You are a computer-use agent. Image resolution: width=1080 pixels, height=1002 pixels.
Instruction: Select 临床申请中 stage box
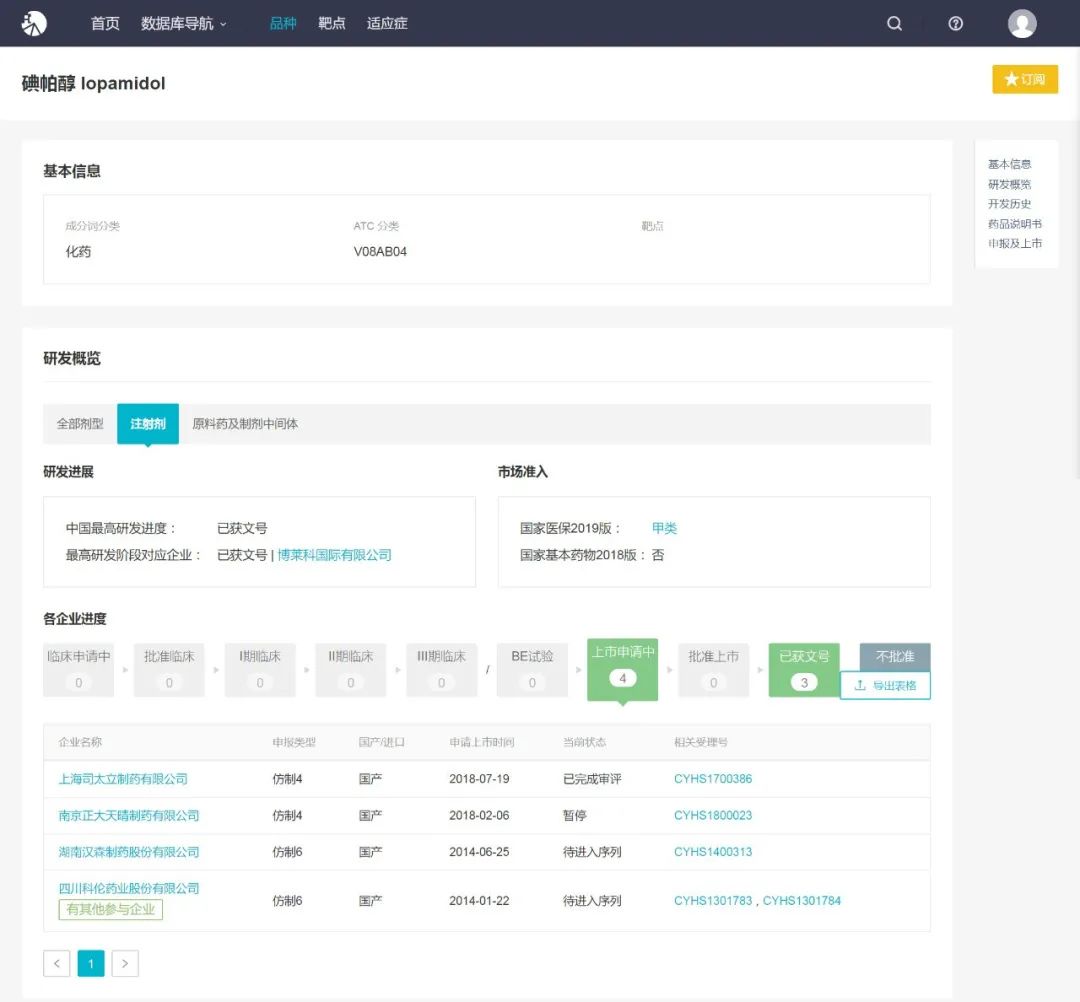pos(79,670)
